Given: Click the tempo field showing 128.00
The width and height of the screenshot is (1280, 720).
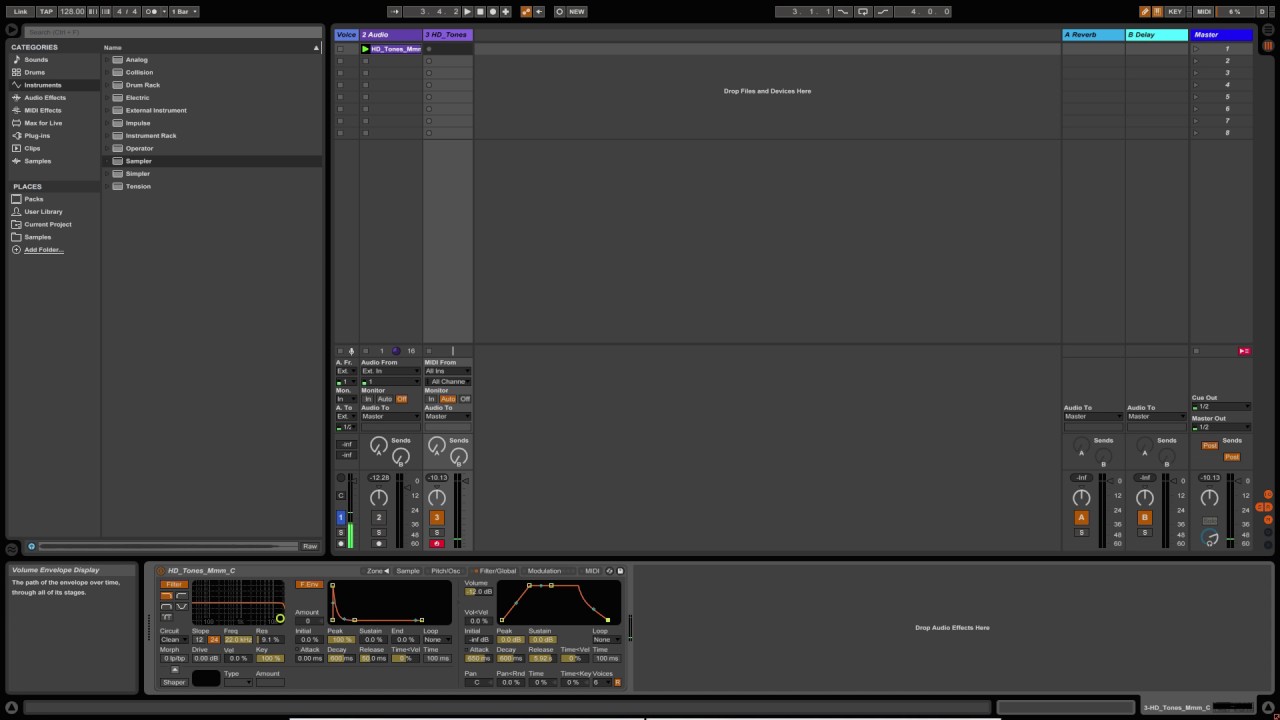Looking at the screenshot, I should [x=72, y=12].
